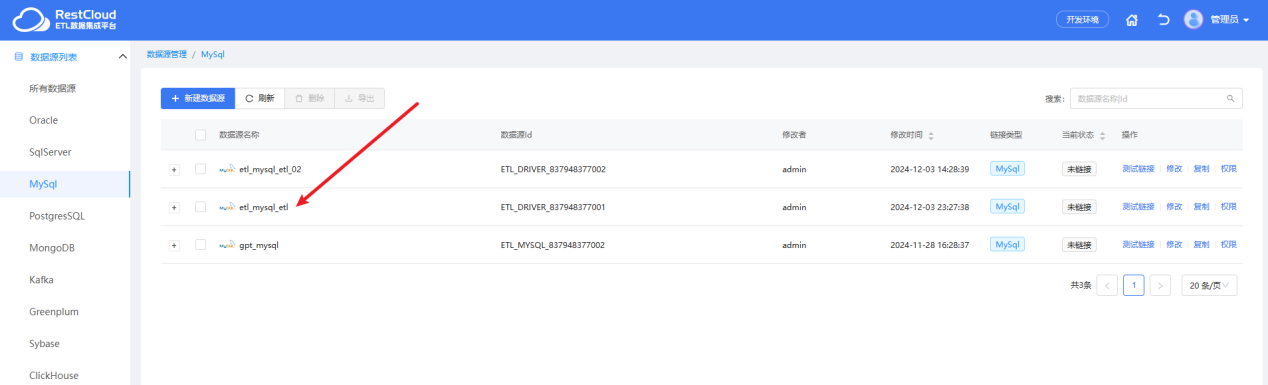
Task: Click the 开发环境 environment button
Action: coord(1082,20)
